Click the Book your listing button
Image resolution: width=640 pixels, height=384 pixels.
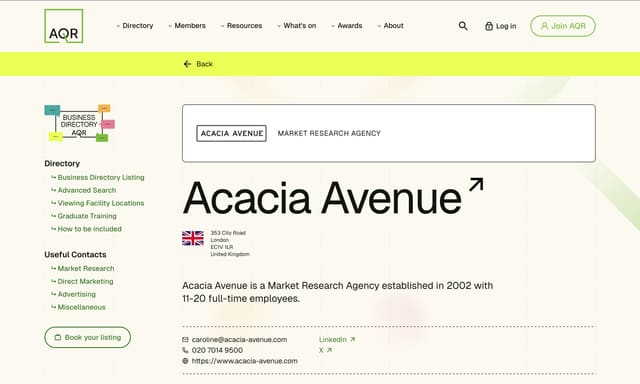[x=87, y=337]
